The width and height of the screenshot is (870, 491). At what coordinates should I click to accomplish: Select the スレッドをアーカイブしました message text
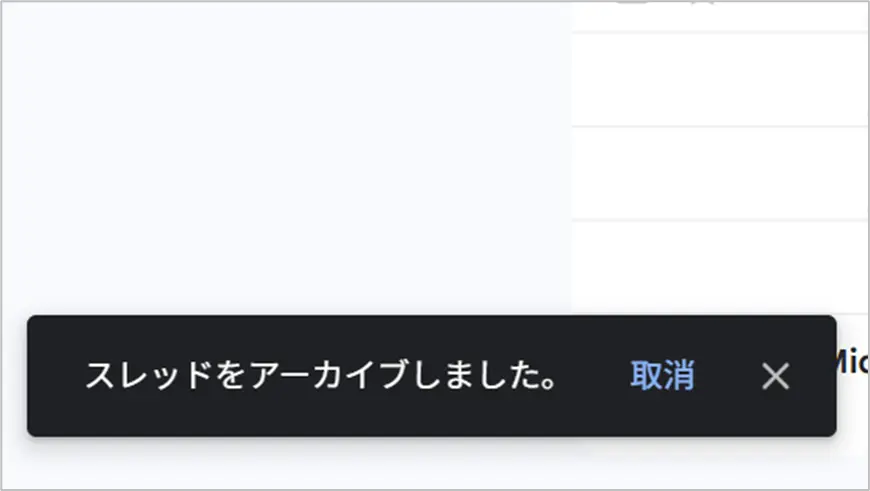[320, 376]
